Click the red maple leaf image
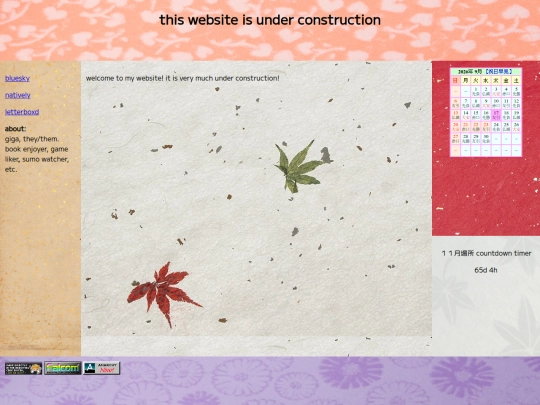540x405 pixels. pyautogui.click(x=164, y=294)
